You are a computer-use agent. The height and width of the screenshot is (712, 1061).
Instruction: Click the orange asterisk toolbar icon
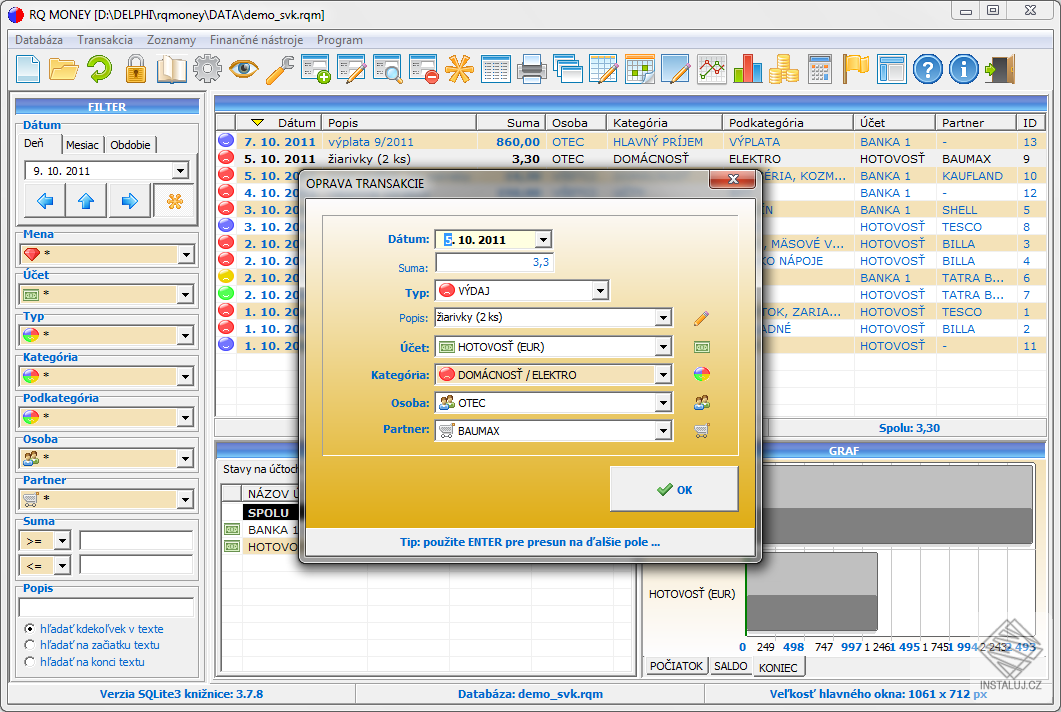459,69
